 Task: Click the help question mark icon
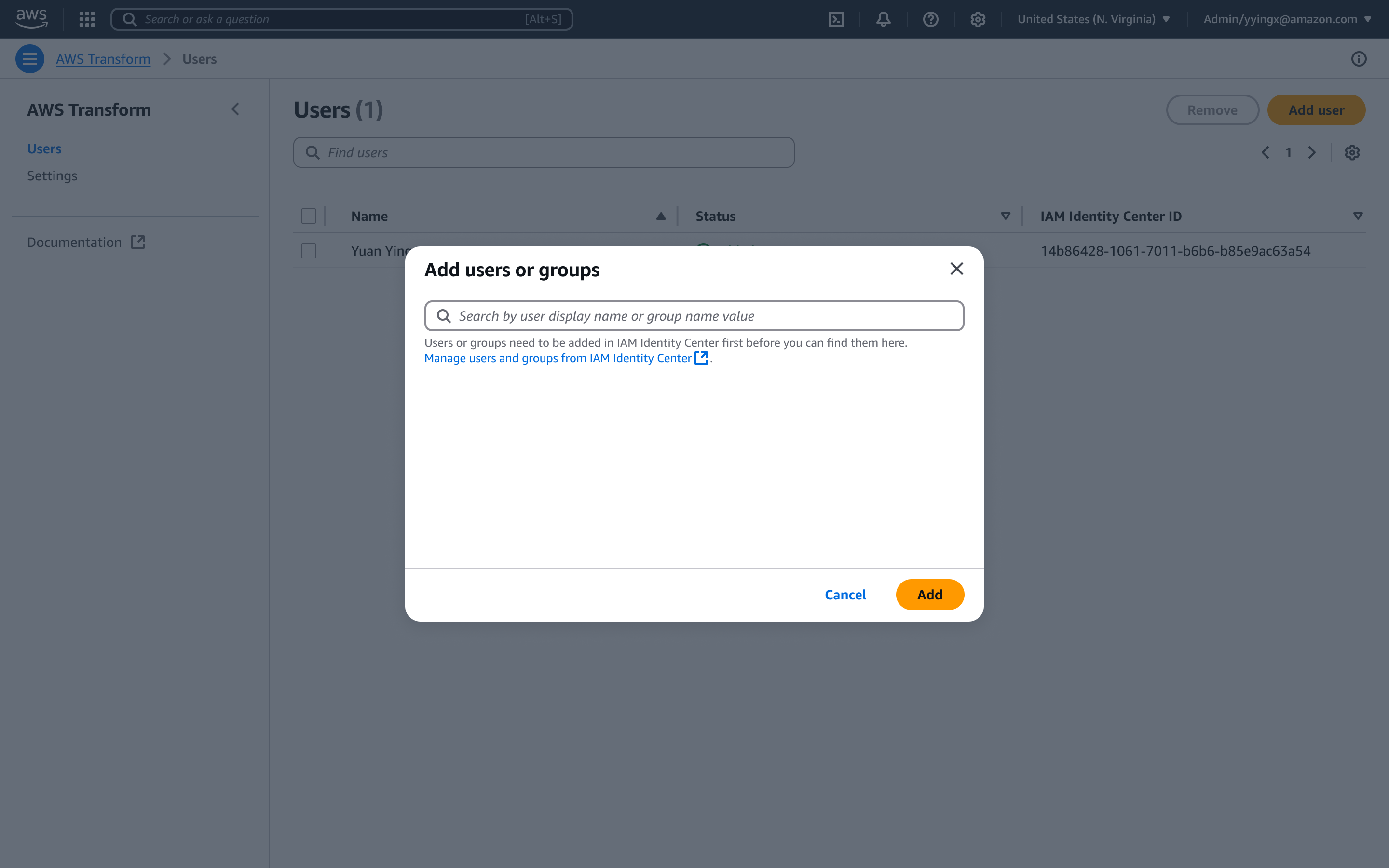pos(930,19)
